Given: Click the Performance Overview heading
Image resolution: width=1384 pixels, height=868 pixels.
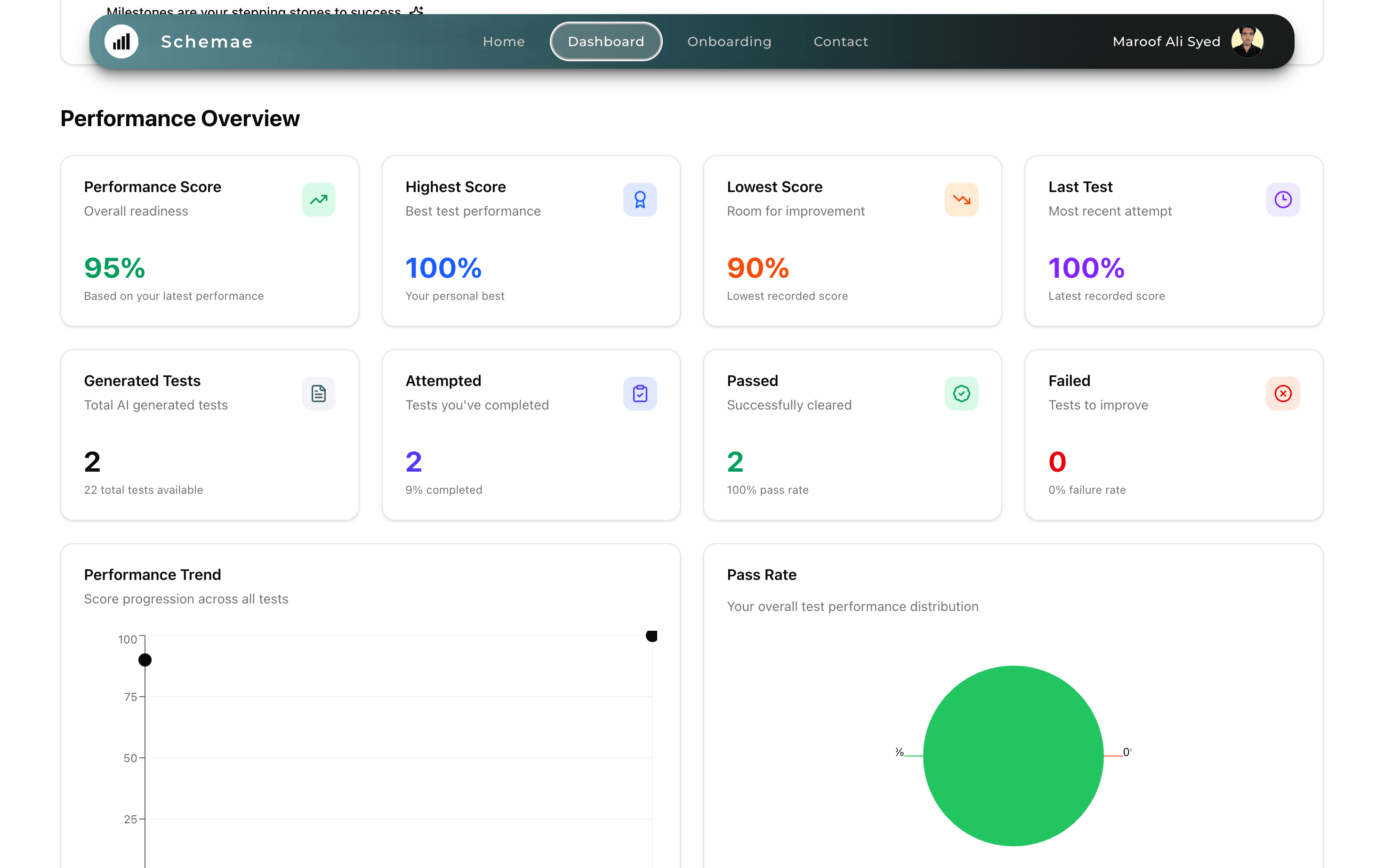Looking at the screenshot, I should point(180,118).
